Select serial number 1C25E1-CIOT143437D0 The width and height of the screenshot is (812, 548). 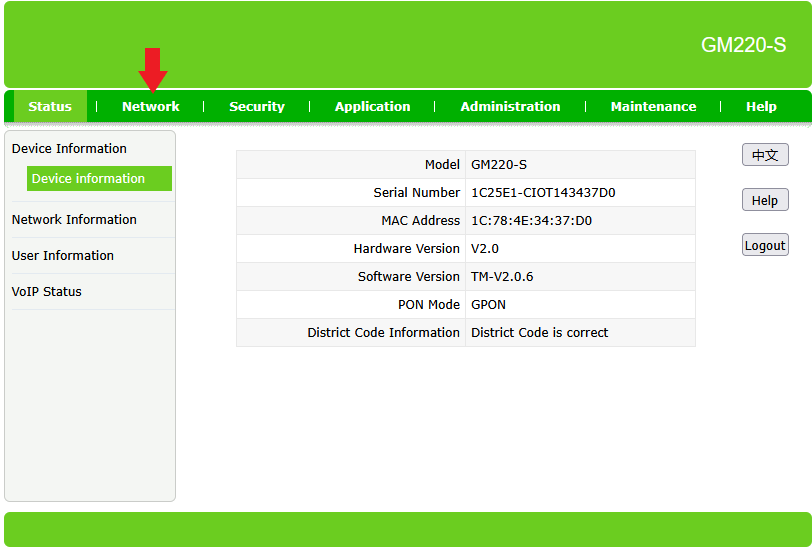pyautogui.click(x=543, y=193)
